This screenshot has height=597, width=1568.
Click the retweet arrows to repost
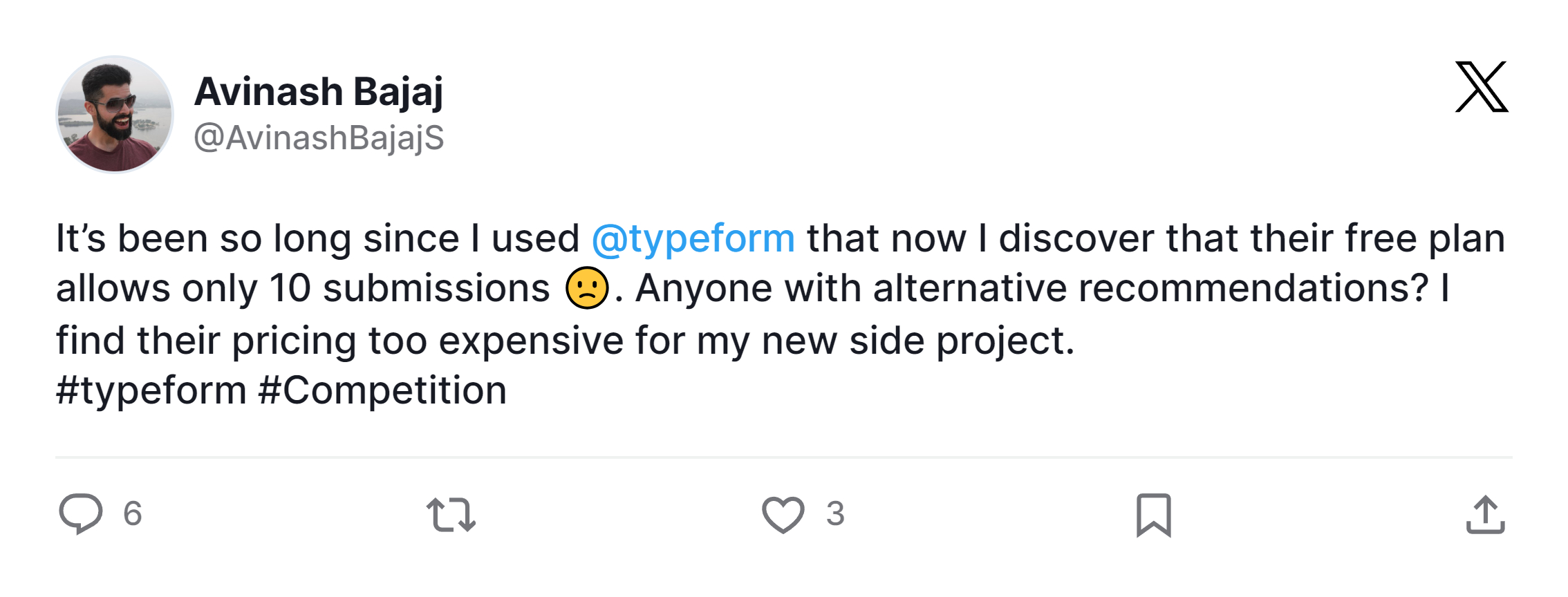tap(450, 513)
